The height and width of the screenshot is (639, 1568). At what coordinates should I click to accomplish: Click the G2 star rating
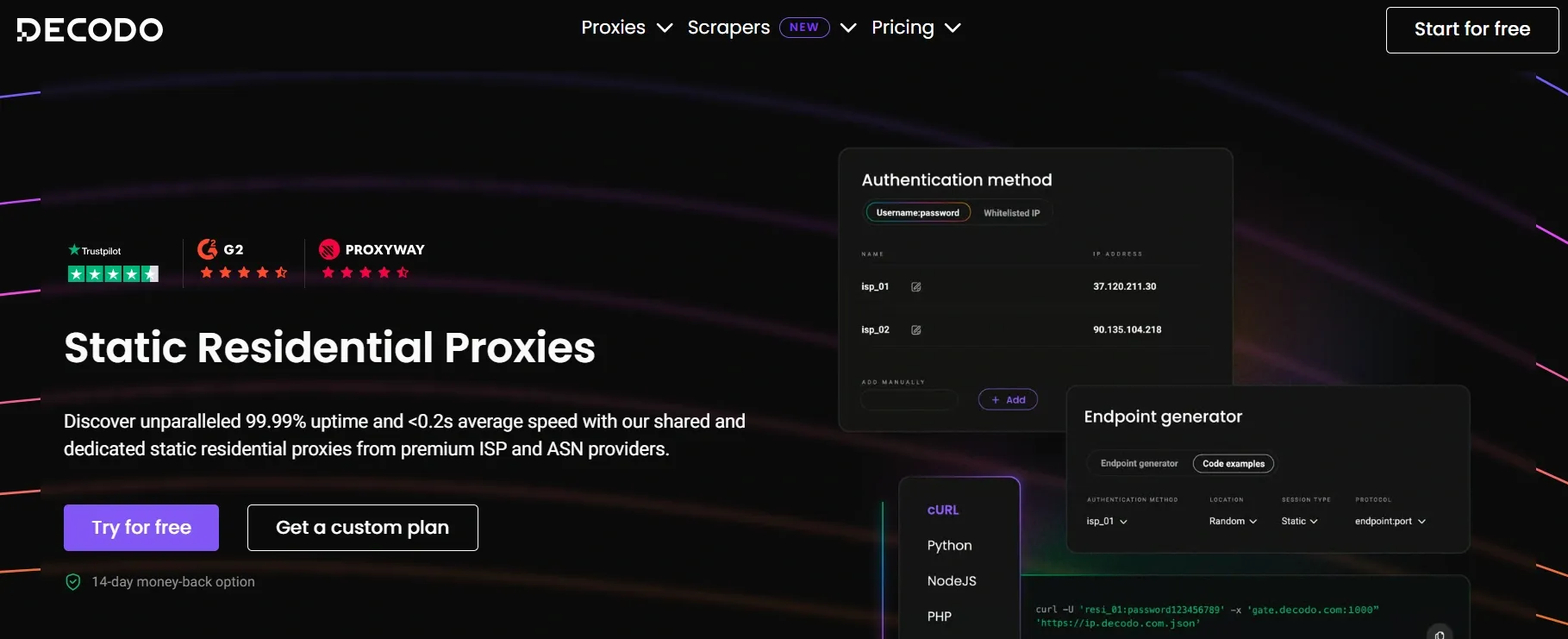click(244, 273)
